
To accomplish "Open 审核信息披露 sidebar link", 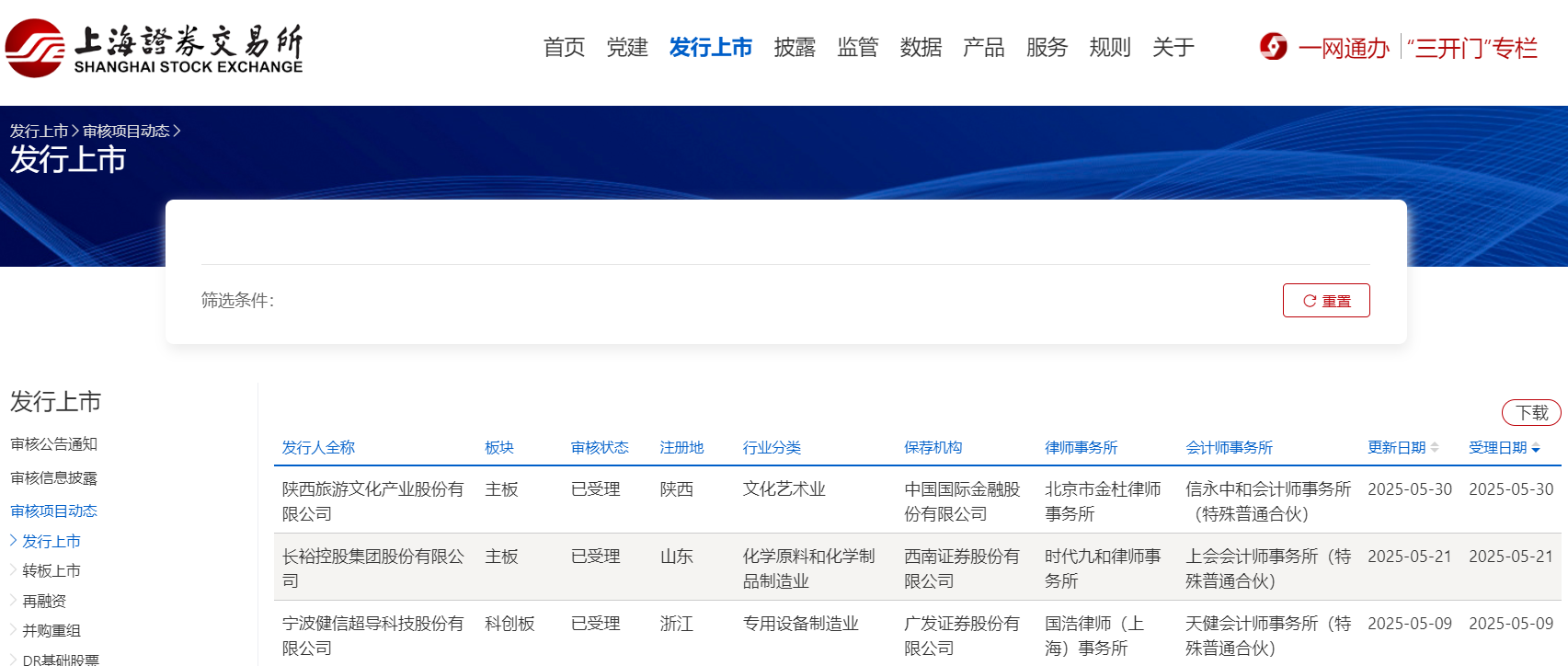I will point(53,478).
